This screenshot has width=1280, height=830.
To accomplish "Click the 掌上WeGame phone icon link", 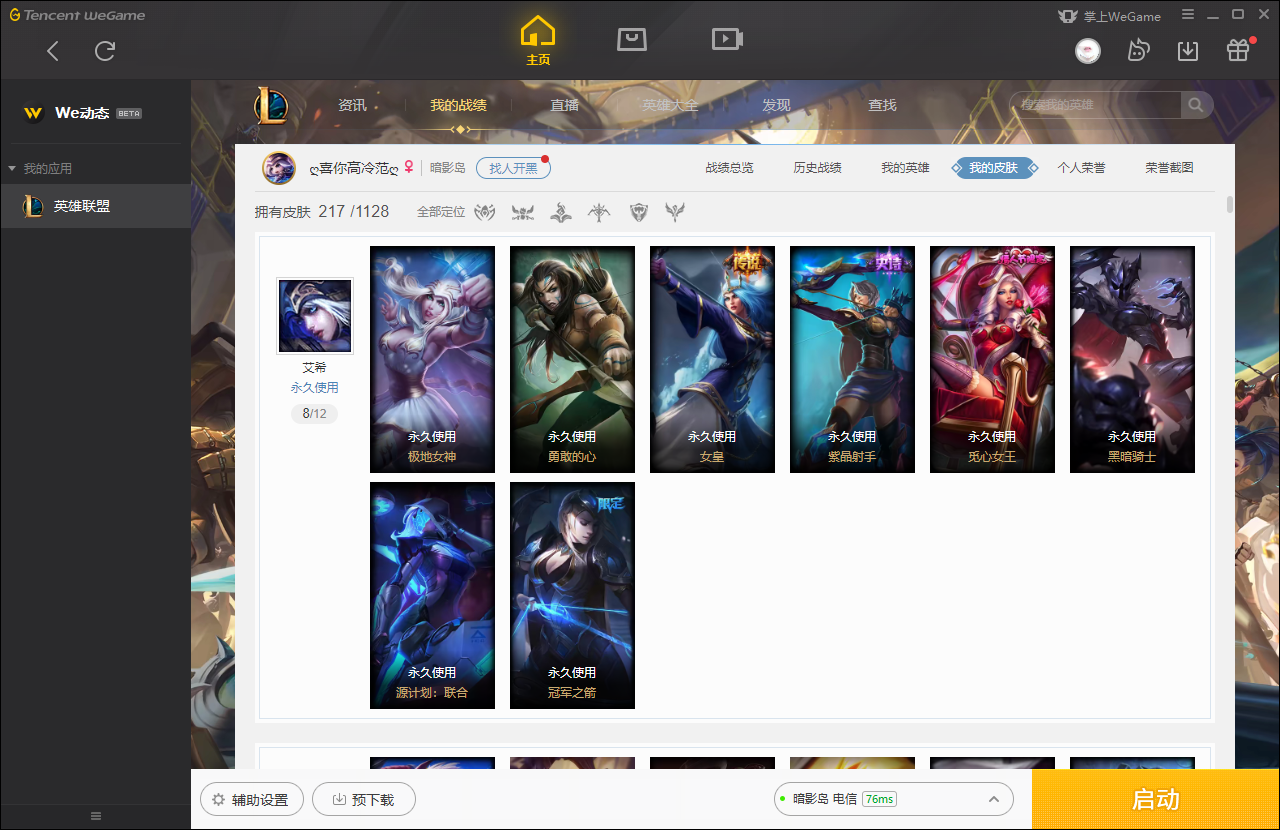I will pyautogui.click(x=1109, y=16).
